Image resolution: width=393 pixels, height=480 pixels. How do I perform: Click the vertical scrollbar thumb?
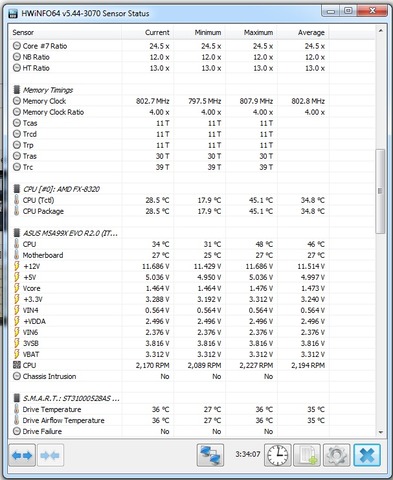pyautogui.click(x=380, y=191)
